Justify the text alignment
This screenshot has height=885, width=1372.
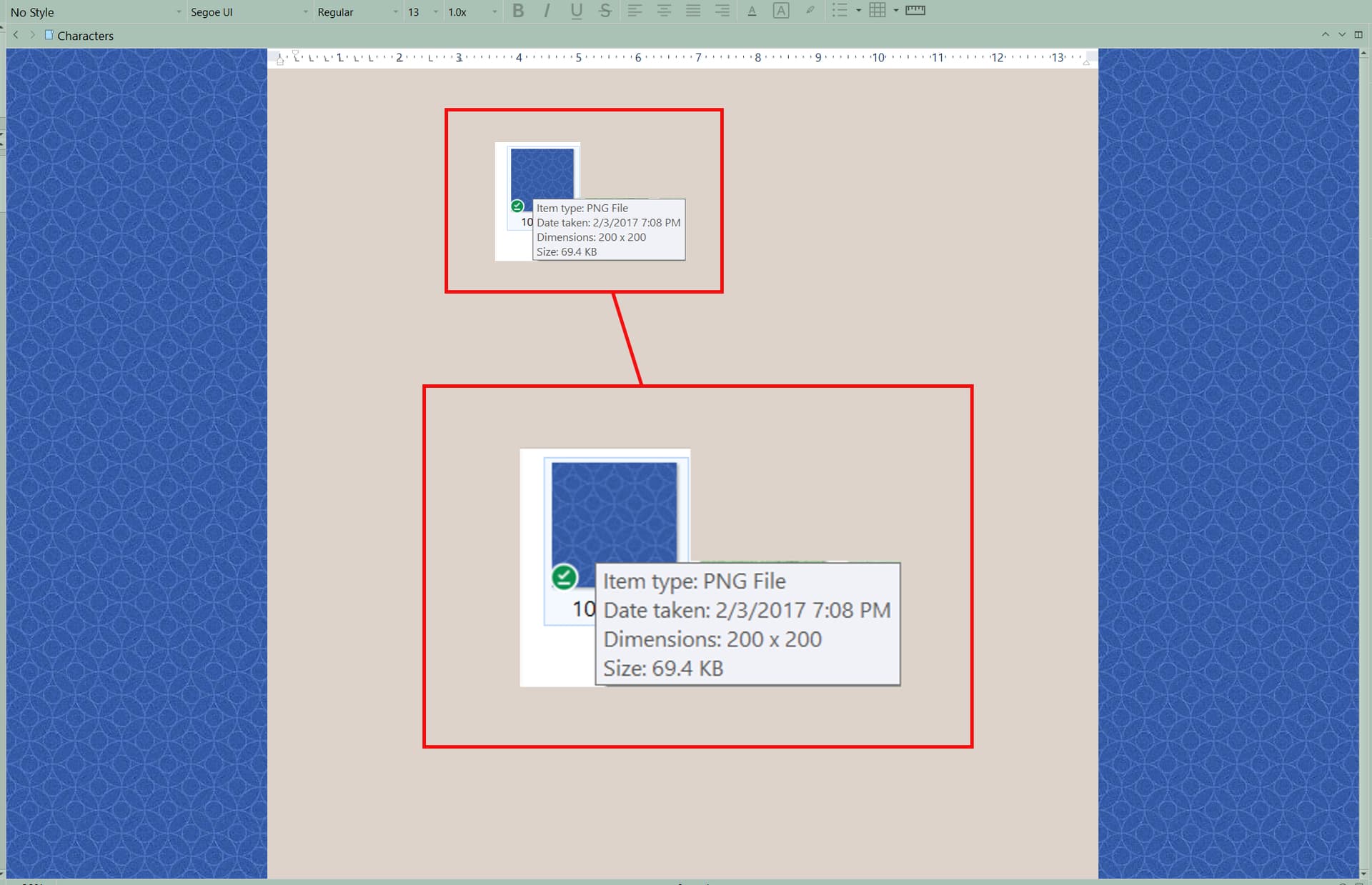[693, 11]
